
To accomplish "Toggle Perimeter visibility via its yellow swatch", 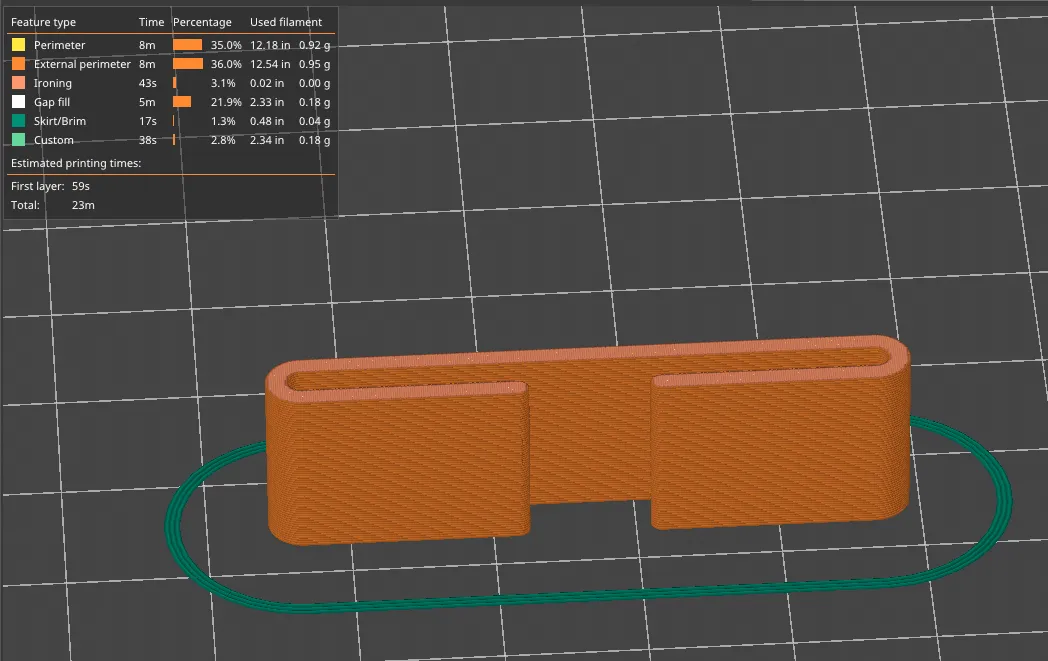I will pyautogui.click(x=17, y=44).
